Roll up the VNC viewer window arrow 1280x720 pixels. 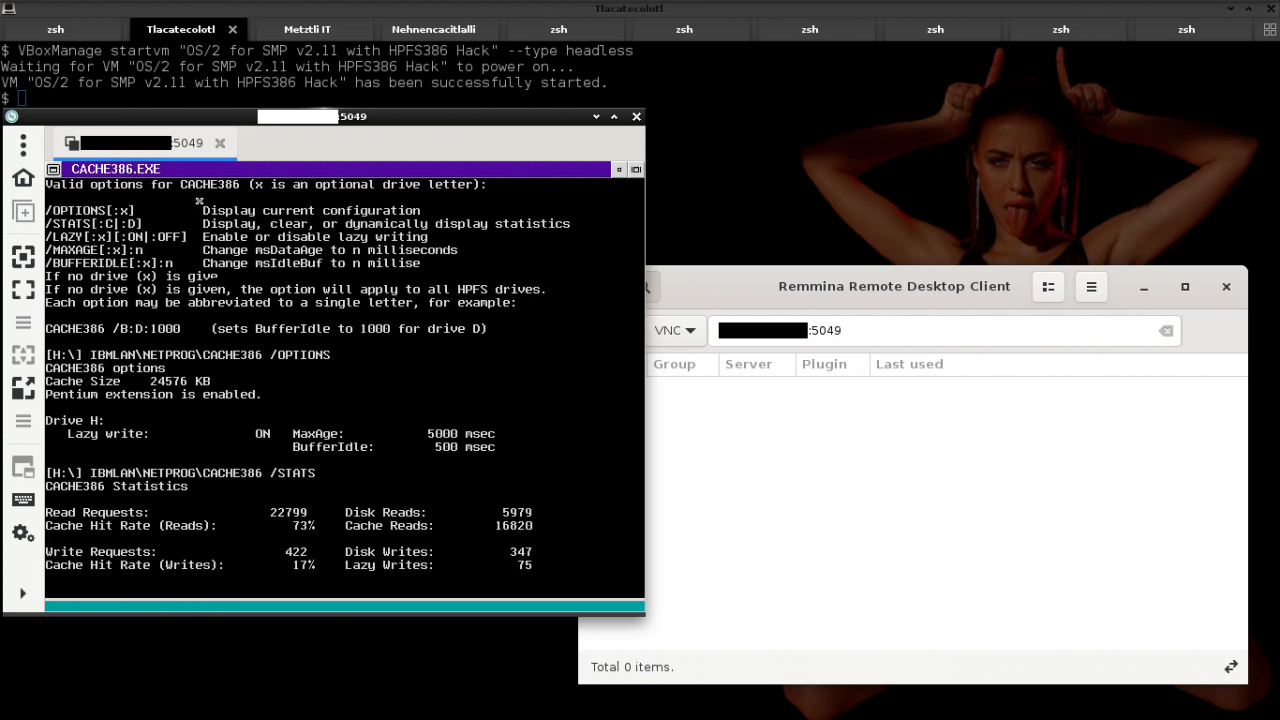615,117
